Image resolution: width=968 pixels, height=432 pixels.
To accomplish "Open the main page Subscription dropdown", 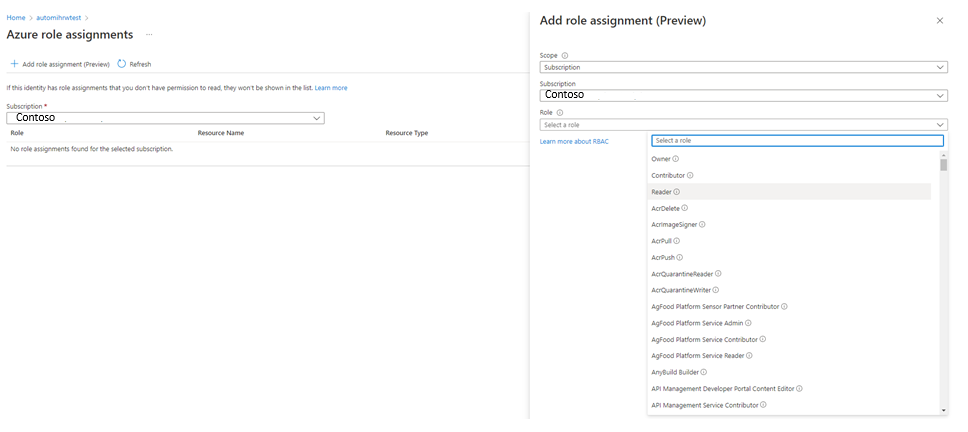I will (x=165, y=118).
